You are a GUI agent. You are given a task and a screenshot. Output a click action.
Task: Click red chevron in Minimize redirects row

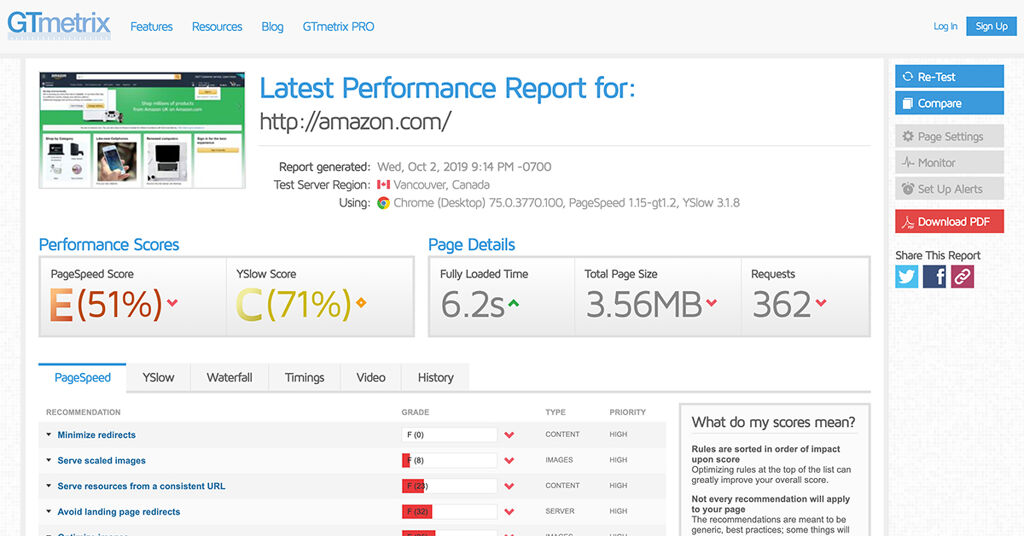tap(509, 435)
